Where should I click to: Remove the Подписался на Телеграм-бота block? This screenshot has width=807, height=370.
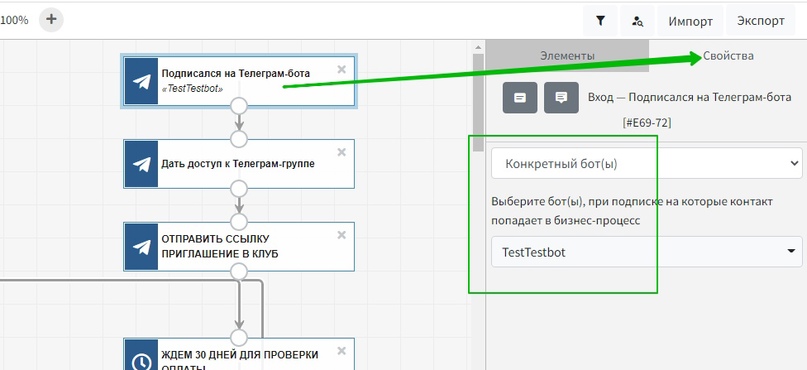pos(341,69)
